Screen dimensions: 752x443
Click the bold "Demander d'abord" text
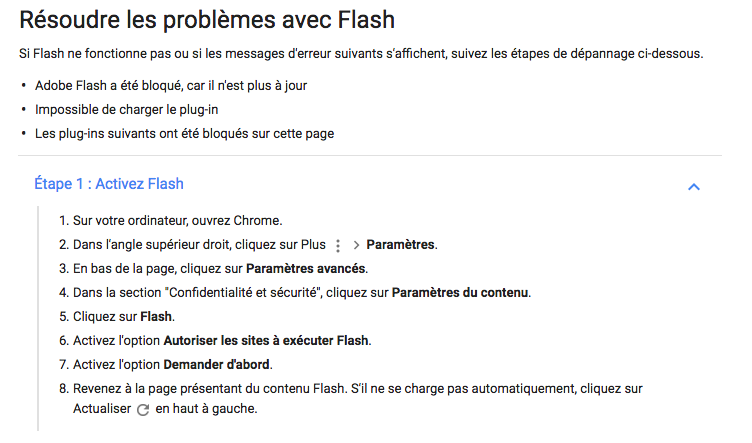[x=216, y=365]
